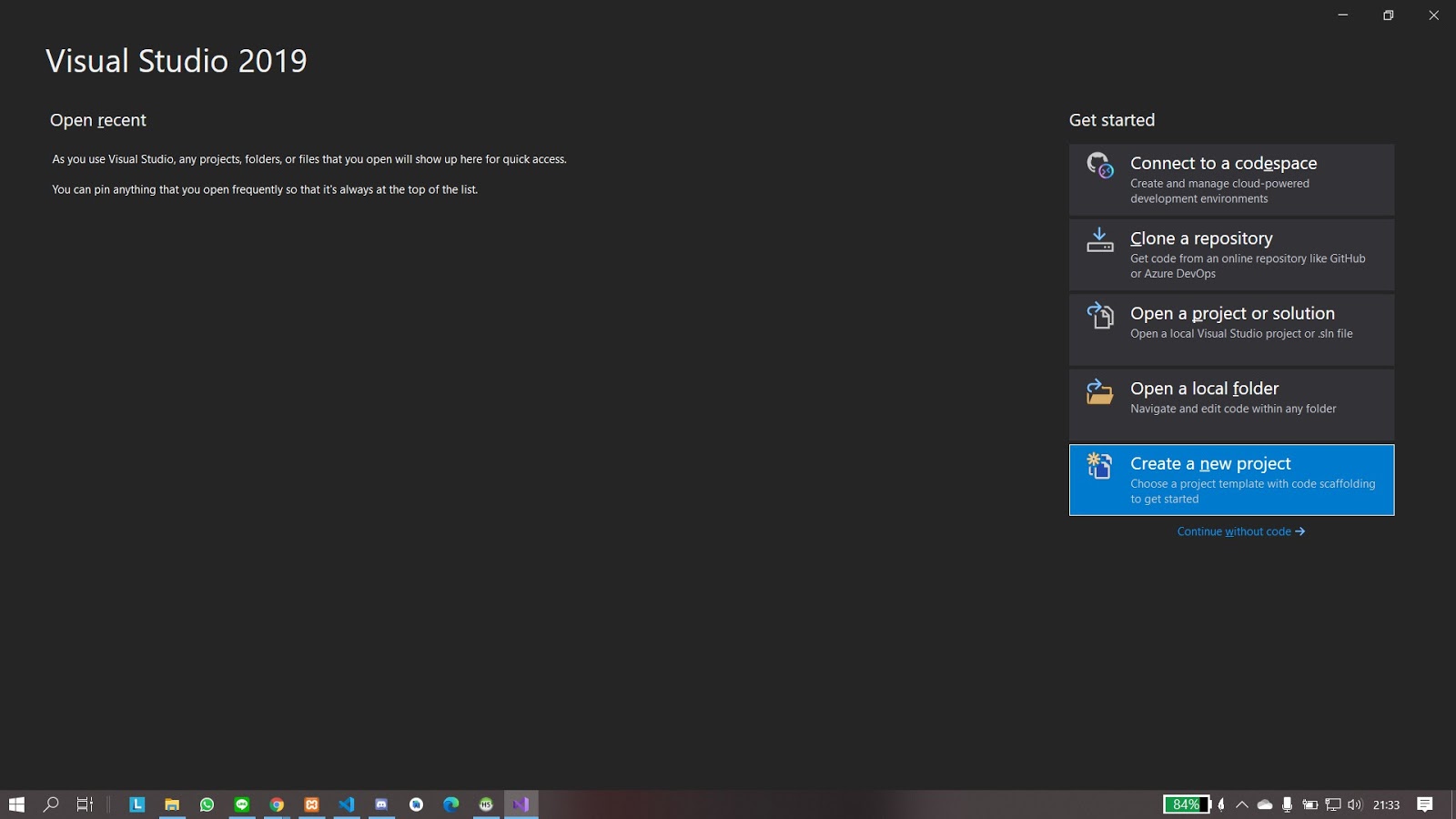Viewport: 1456px width, 819px height.
Task: Open the Windows Start menu
Action: point(16,804)
